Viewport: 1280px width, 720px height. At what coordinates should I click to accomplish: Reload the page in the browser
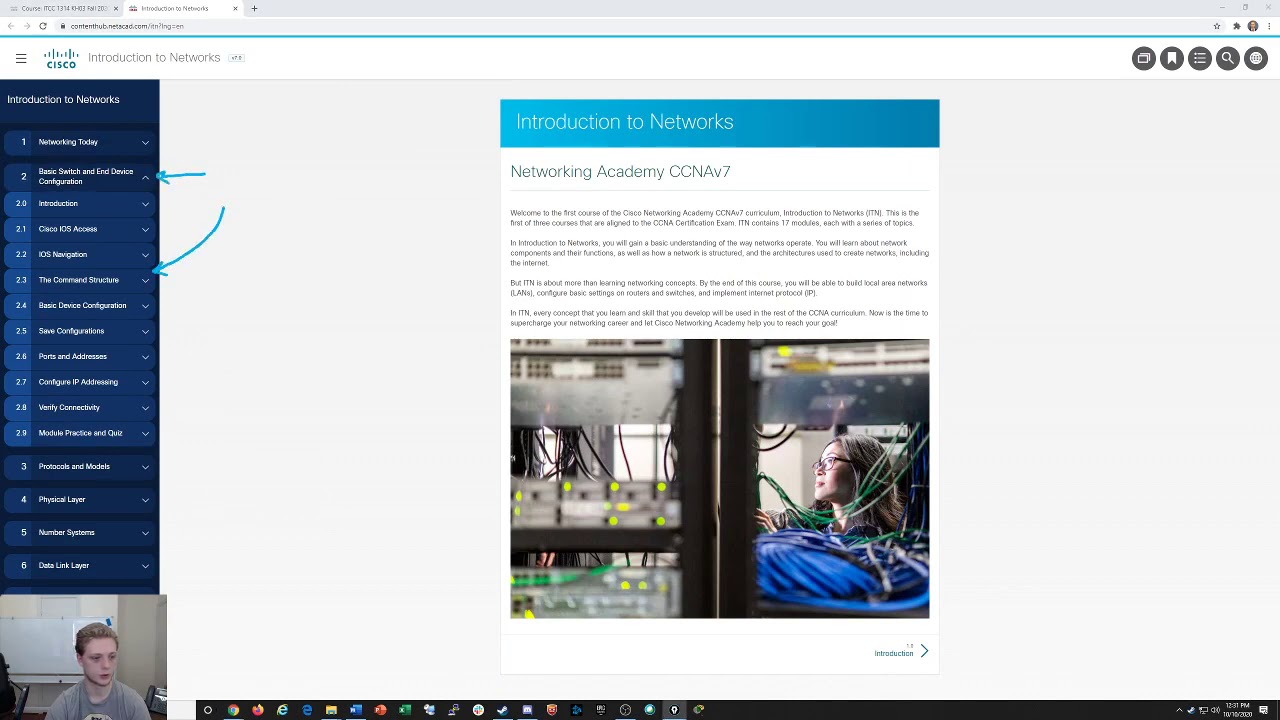tap(43, 26)
